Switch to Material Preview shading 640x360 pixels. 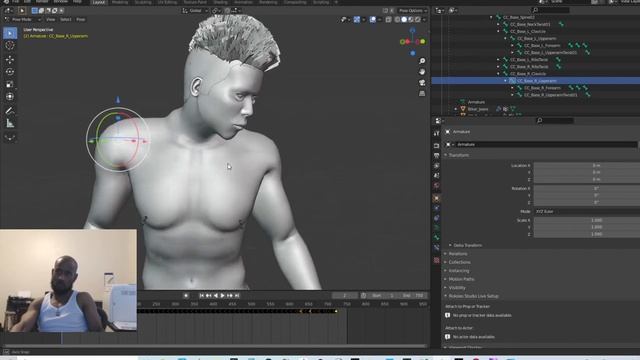coord(411,19)
